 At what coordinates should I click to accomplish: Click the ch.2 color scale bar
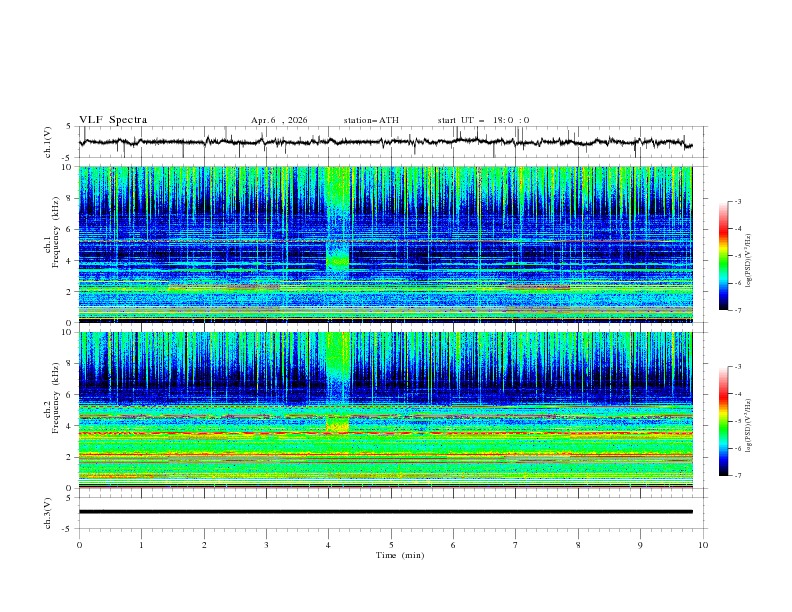point(724,421)
